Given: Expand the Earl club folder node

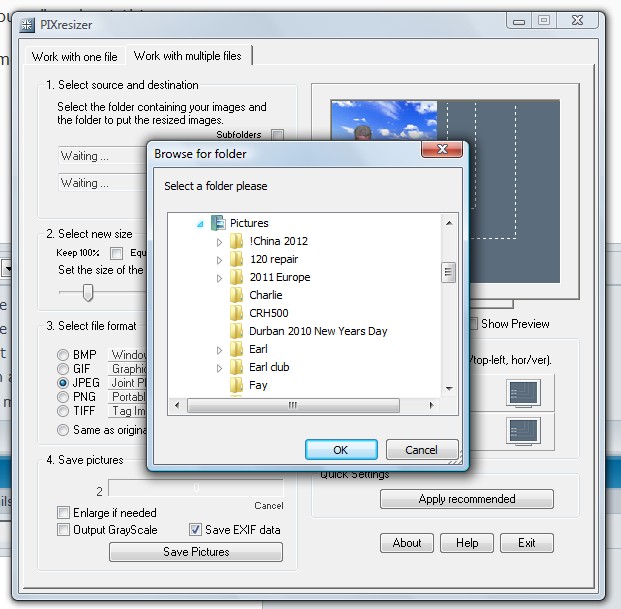Looking at the screenshot, I should (x=219, y=369).
